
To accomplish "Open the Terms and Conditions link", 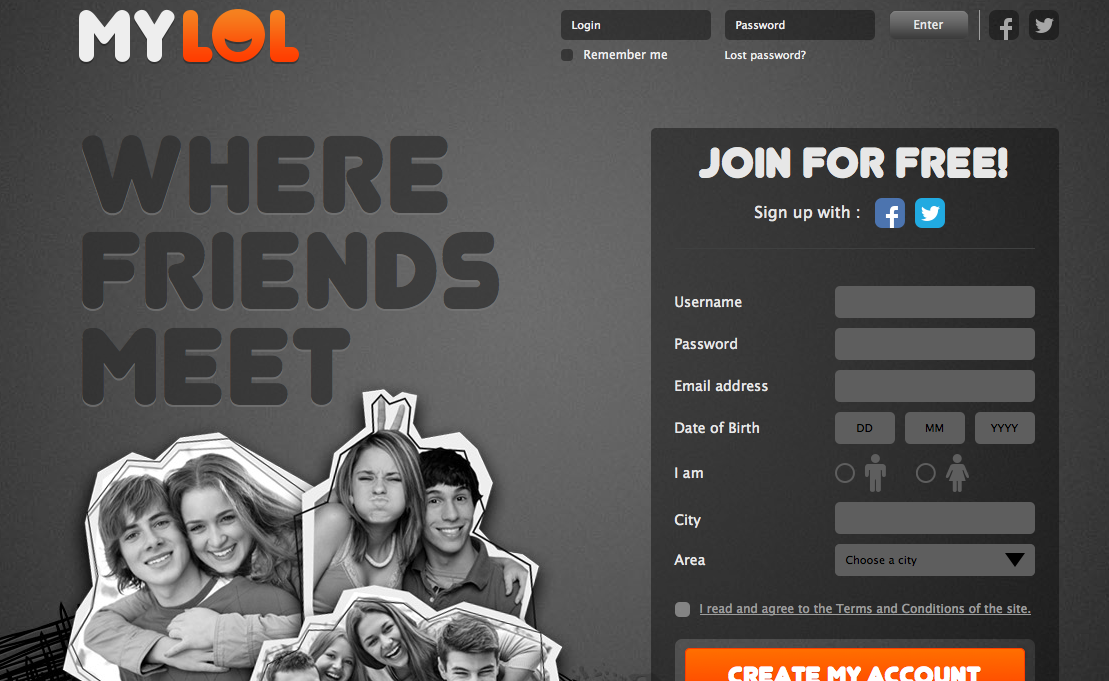I will pyautogui.click(x=864, y=608).
